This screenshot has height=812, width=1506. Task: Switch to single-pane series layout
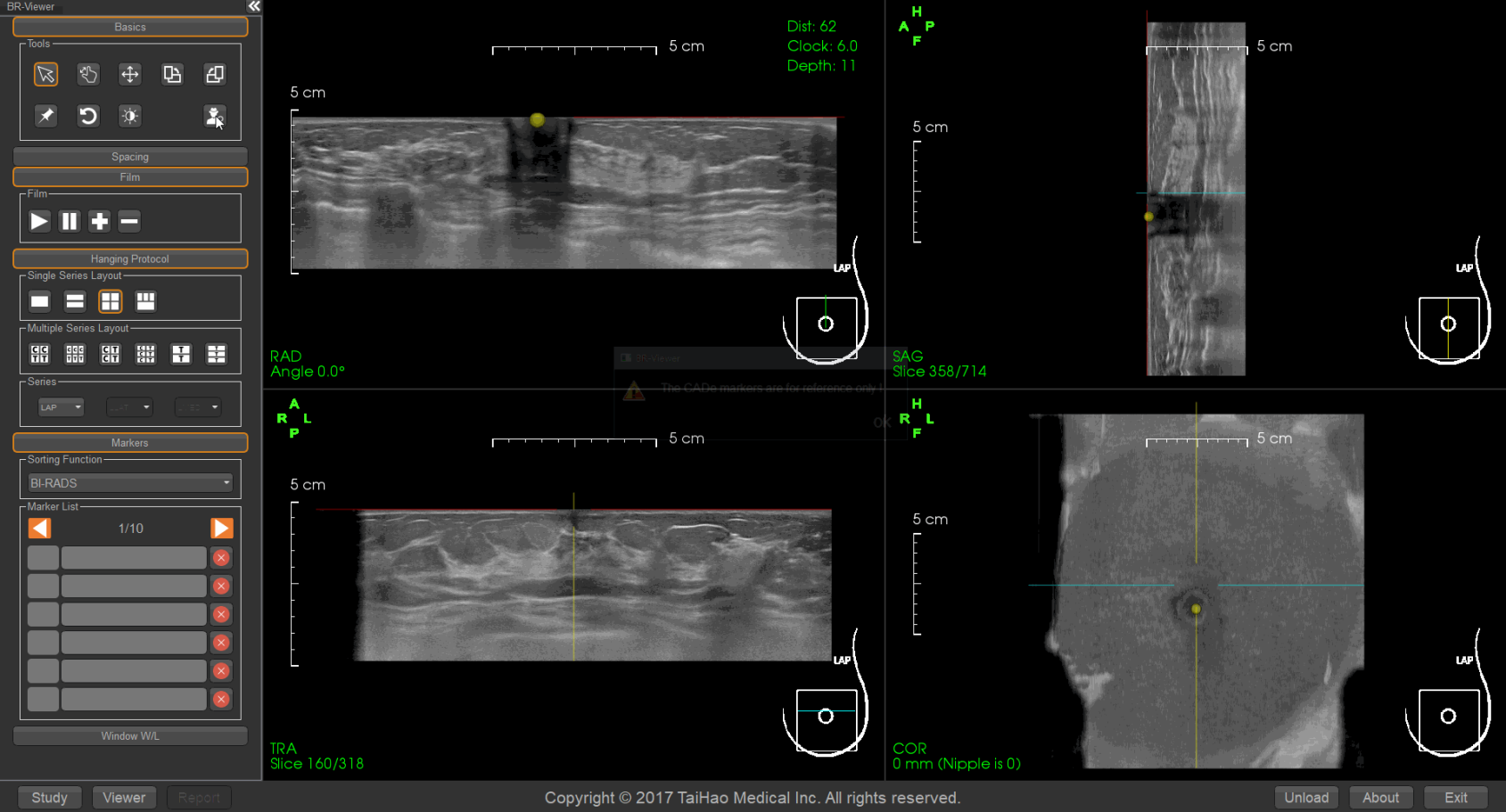click(x=39, y=301)
